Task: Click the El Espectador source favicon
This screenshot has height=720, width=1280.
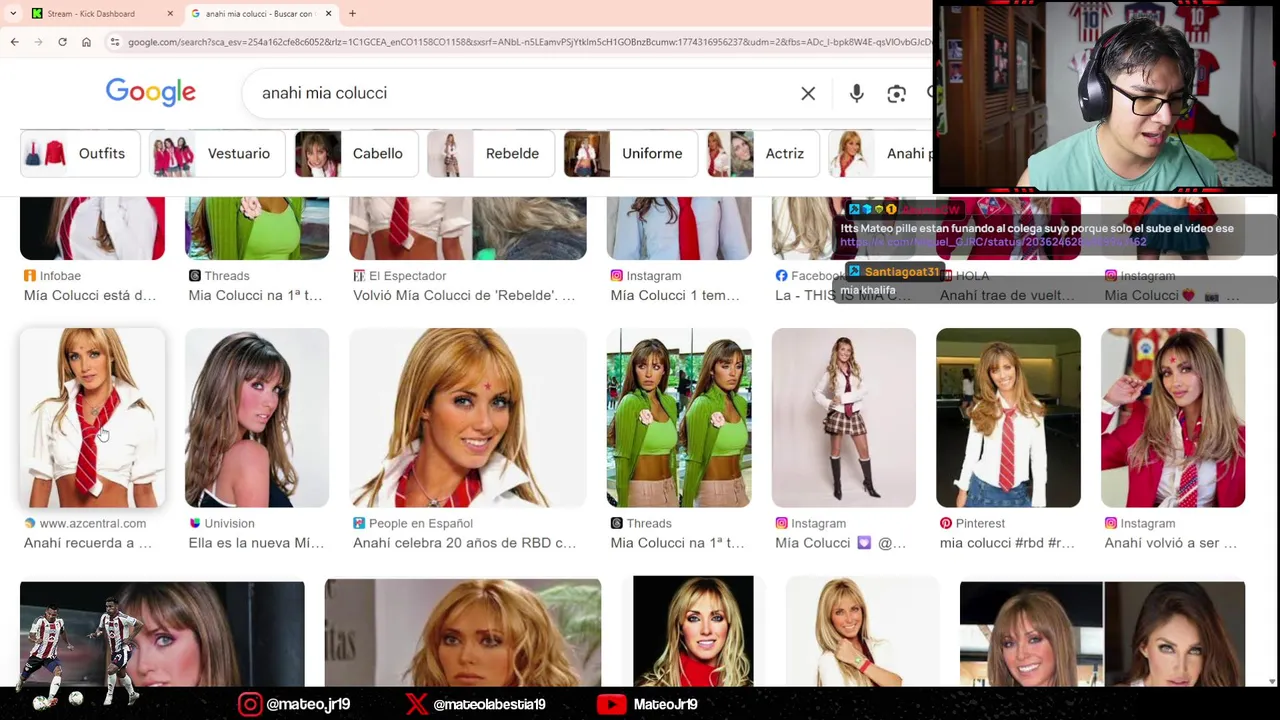Action: click(359, 276)
